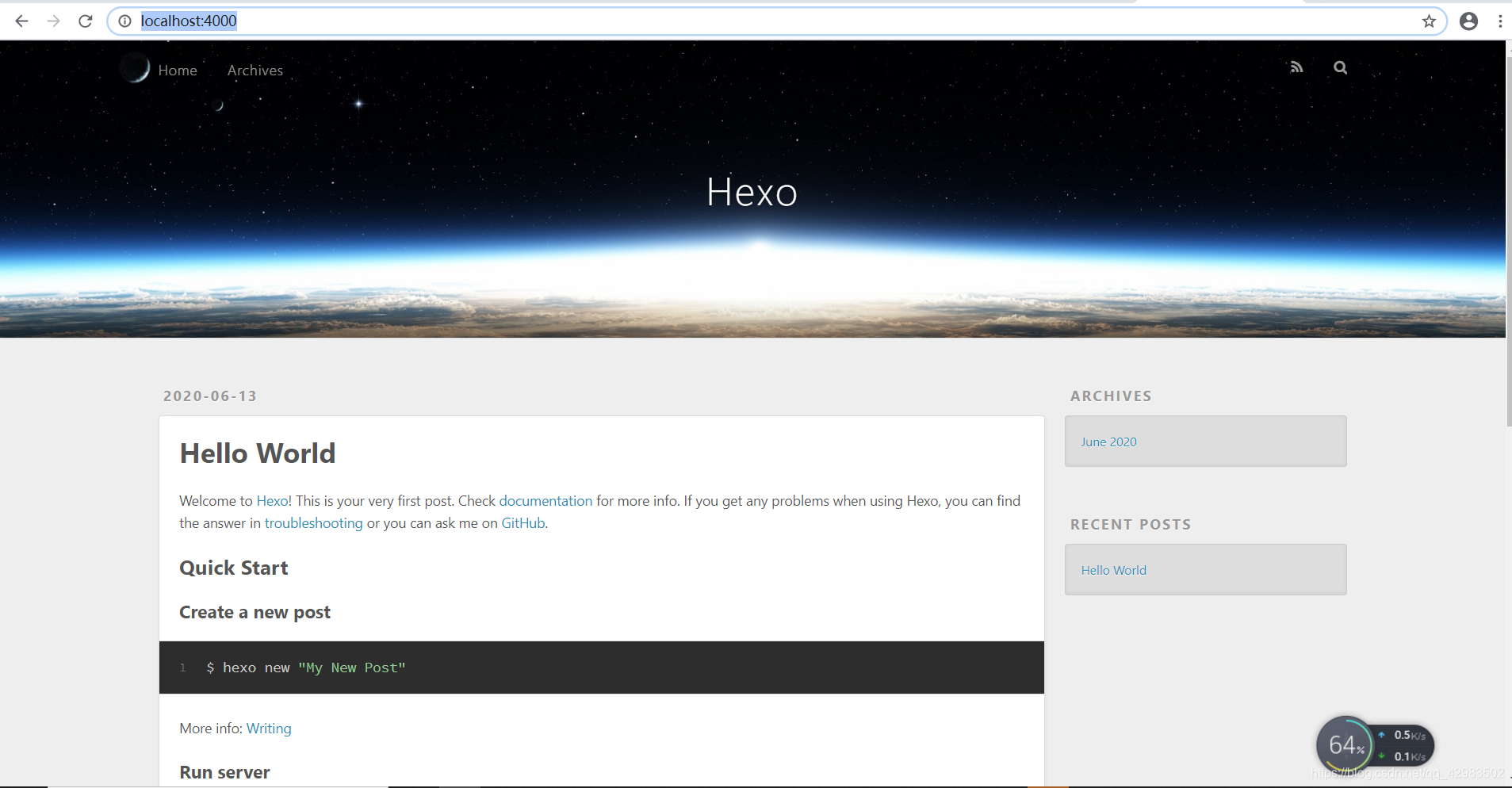This screenshot has height=788, width=1512.
Task: Go to the Home menu item
Action: (x=178, y=71)
